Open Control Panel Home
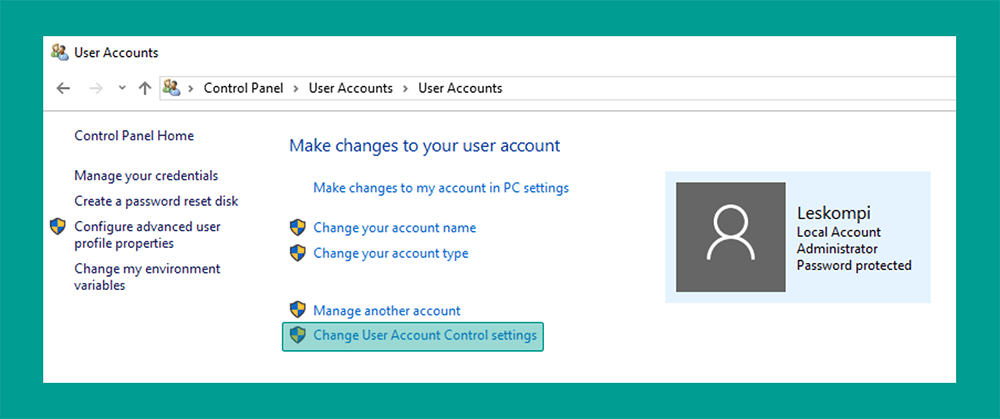1000x419 pixels. click(134, 135)
